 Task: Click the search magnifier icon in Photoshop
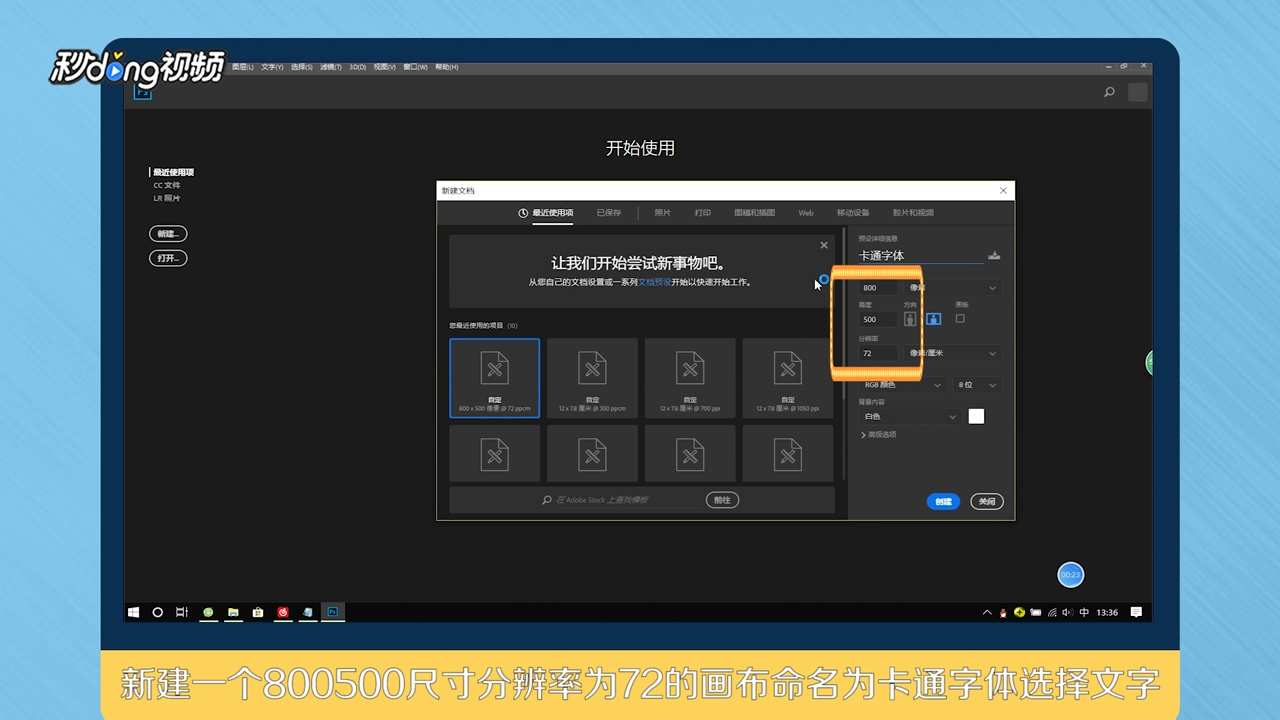(x=1109, y=92)
